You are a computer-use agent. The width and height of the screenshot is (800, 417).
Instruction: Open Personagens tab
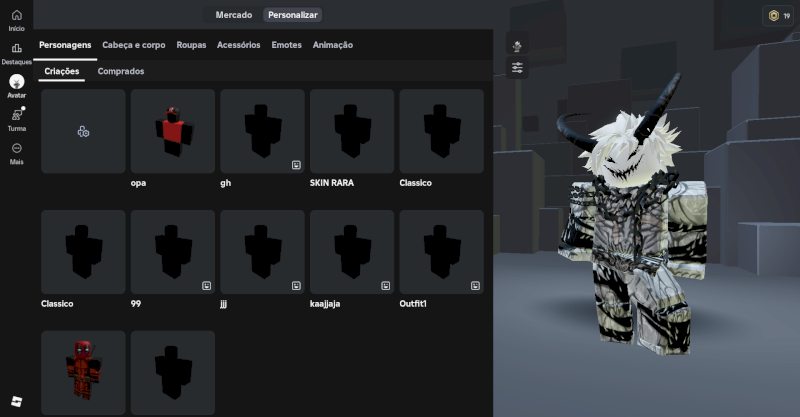point(65,45)
